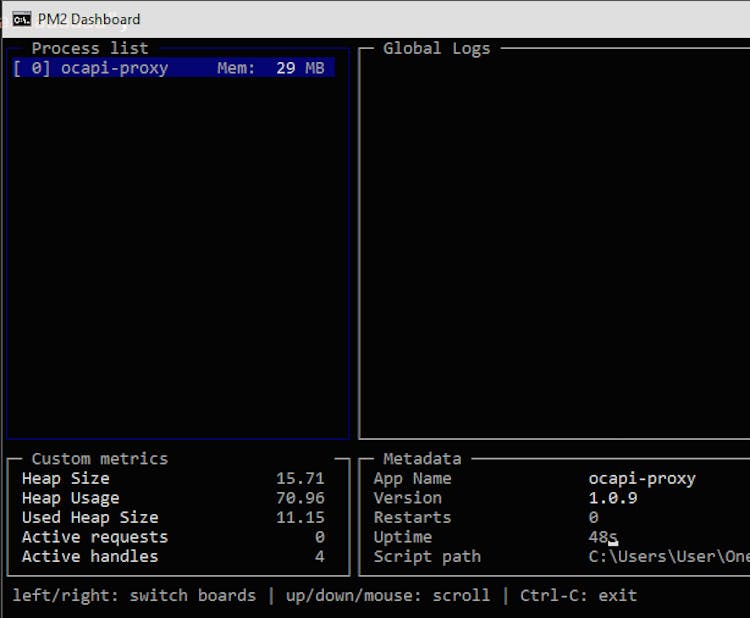The height and width of the screenshot is (618, 750).
Task: Click the Process list panel title
Action: [89, 48]
